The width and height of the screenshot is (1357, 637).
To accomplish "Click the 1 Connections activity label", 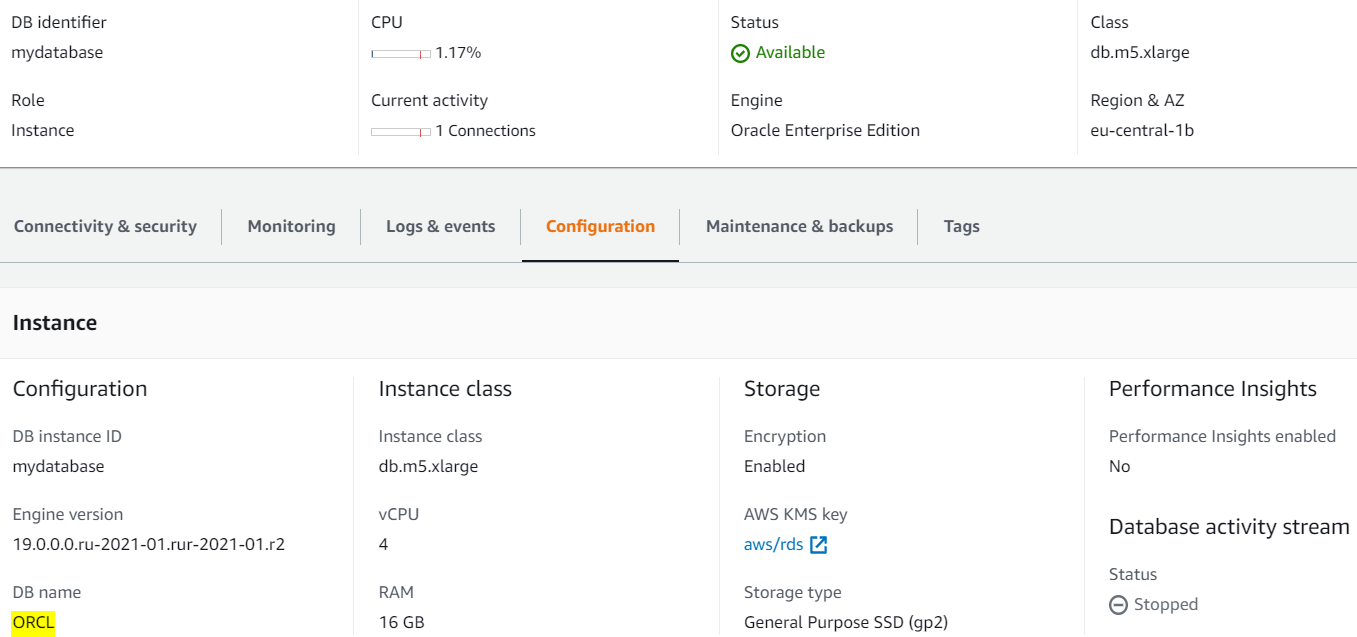I will [x=485, y=130].
